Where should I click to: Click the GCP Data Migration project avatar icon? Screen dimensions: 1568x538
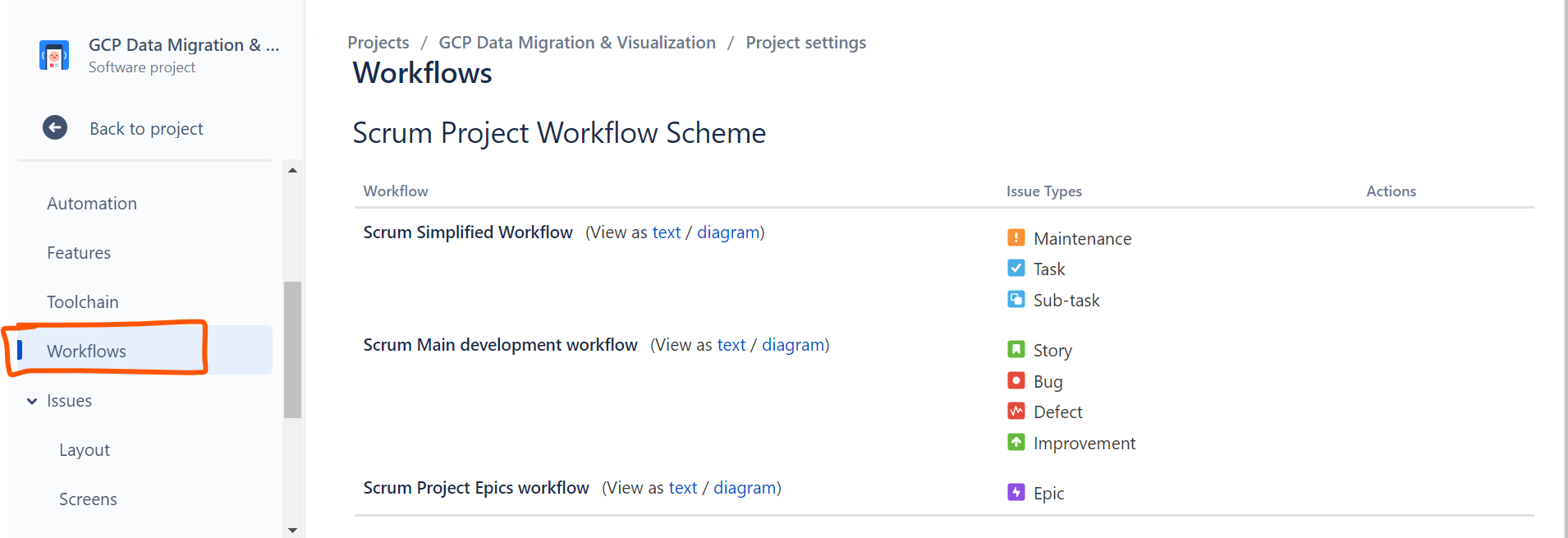click(54, 56)
